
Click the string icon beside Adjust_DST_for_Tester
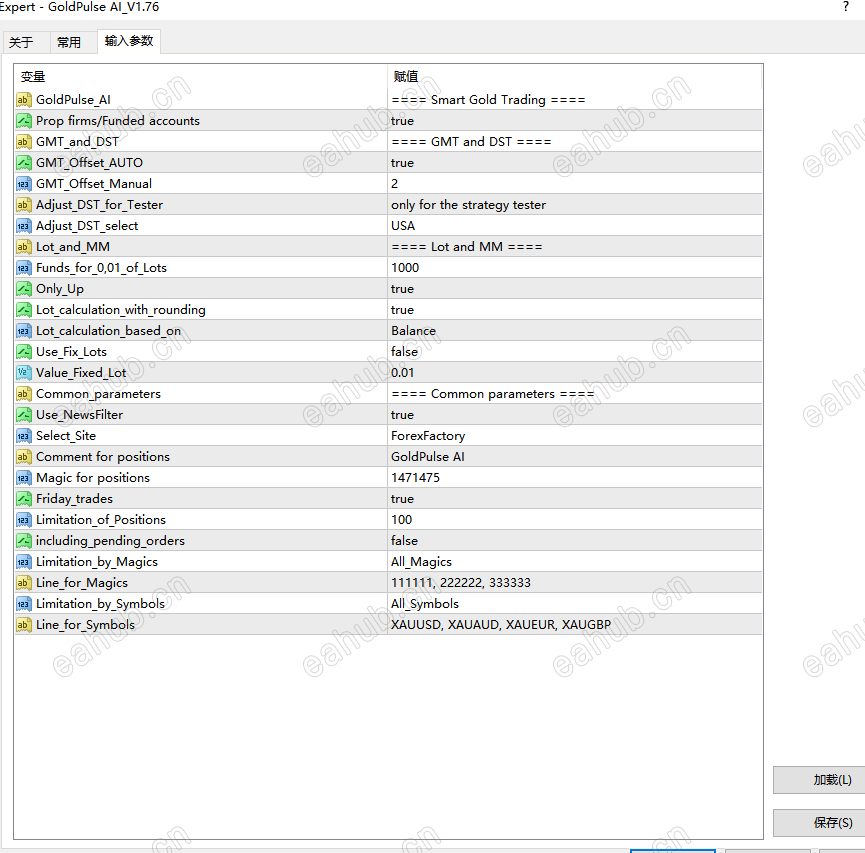pyautogui.click(x=23, y=205)
